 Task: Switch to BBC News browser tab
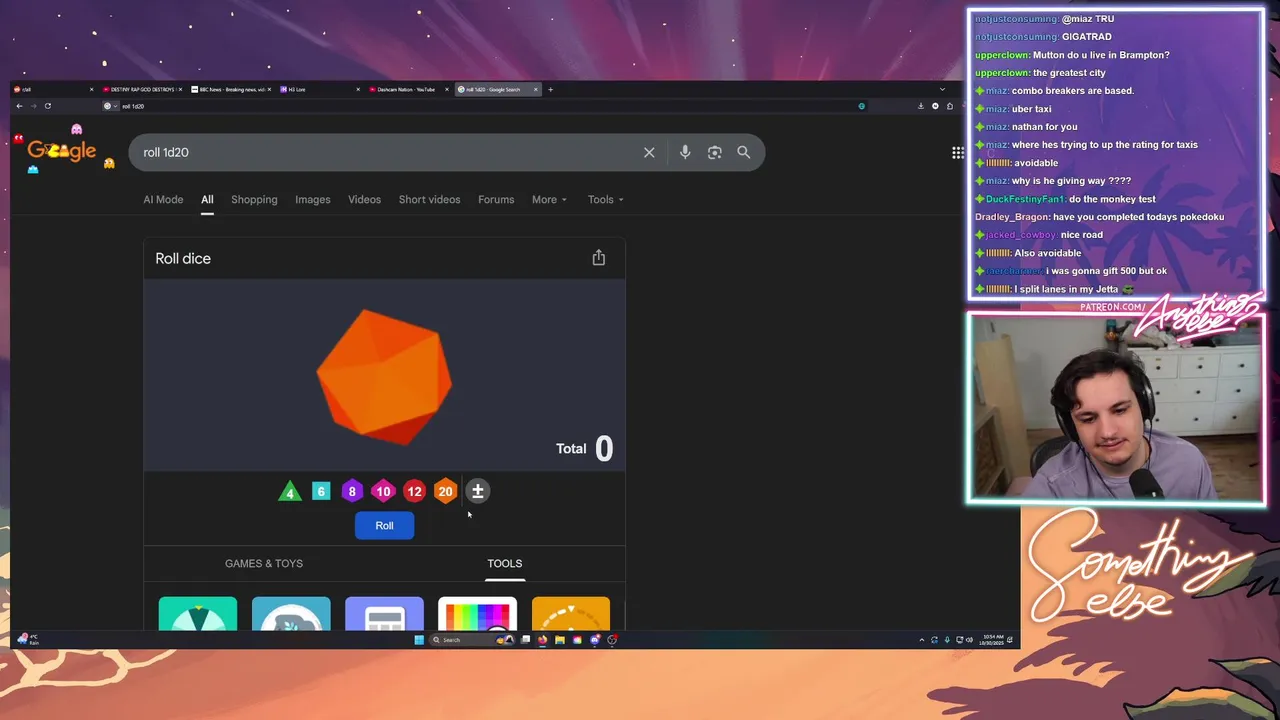coord(230,89)
